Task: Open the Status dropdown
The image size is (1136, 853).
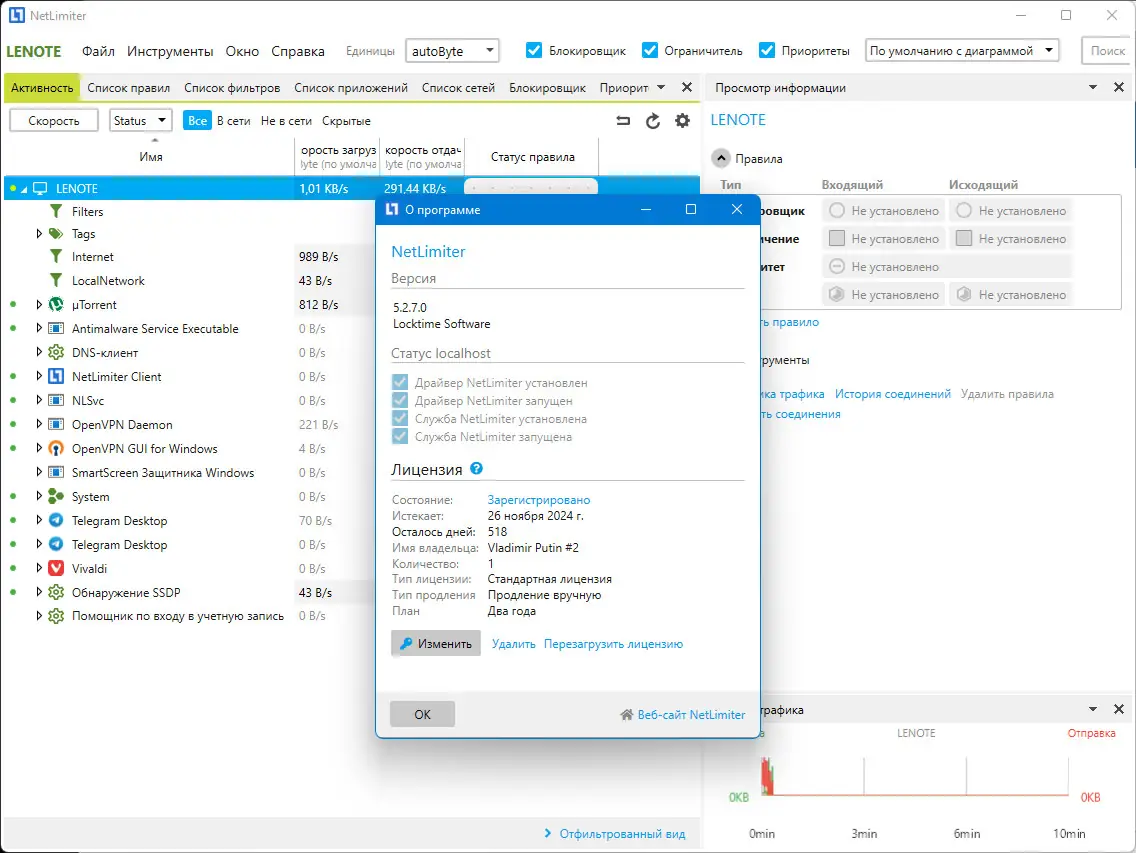Action: [141, 120]
